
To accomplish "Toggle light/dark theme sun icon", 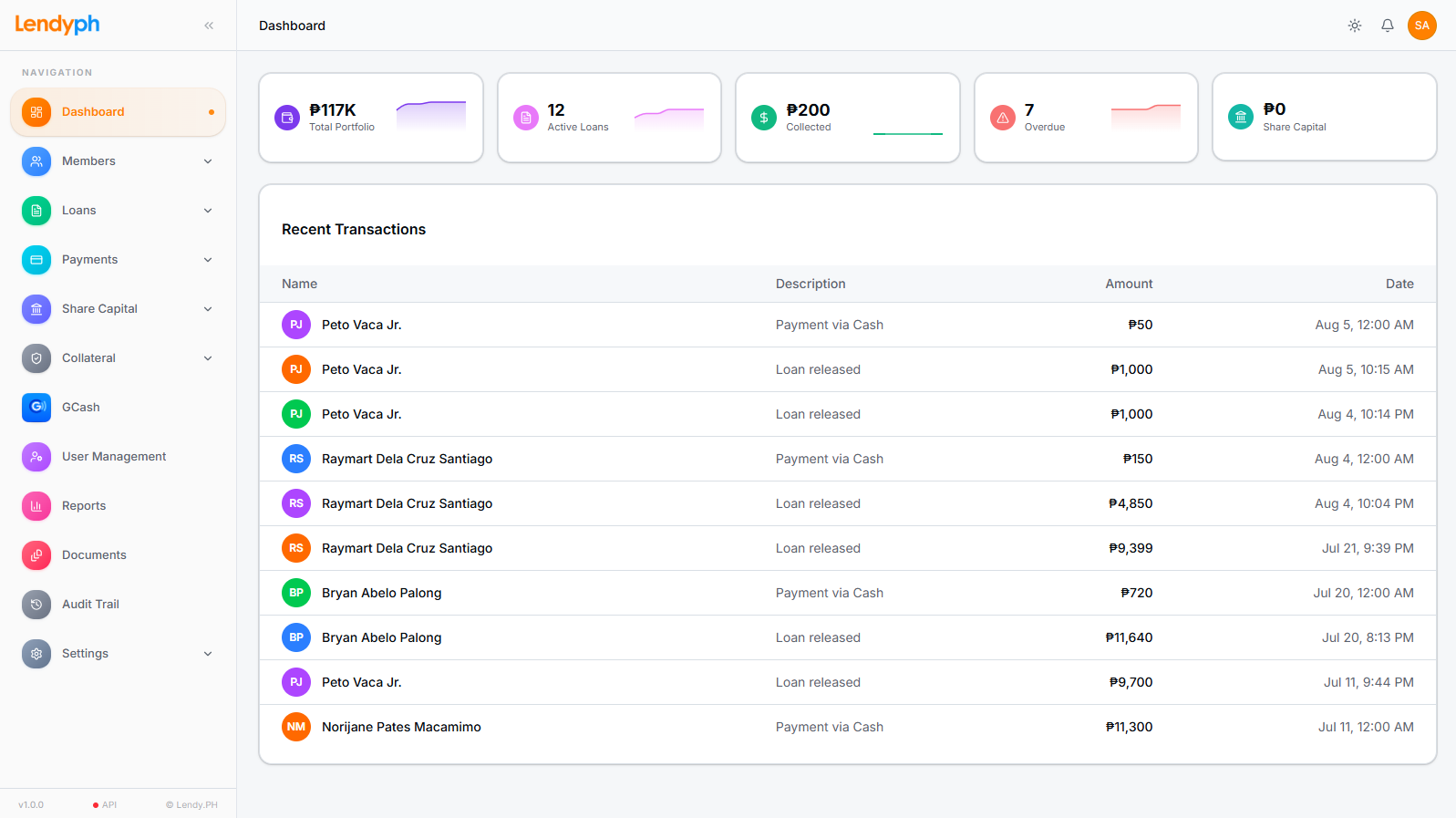I will pos(1355,26).
